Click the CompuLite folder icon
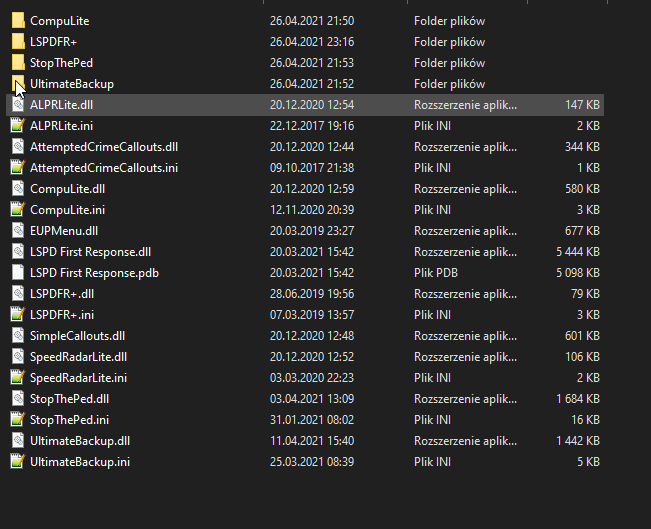Viewport: 651px width, 529px height. (17, 20)
